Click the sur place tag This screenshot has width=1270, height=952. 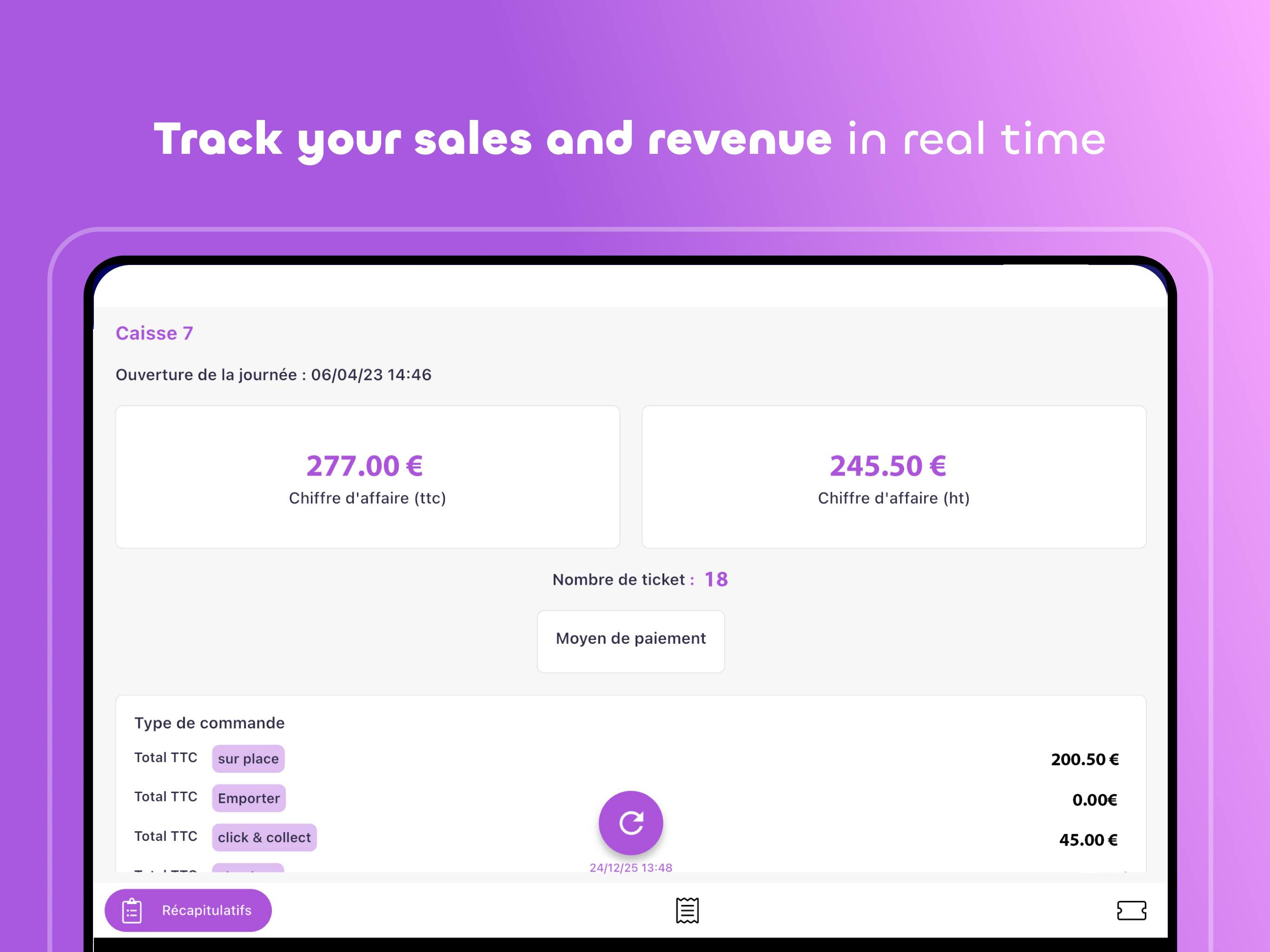pos(248,759)
